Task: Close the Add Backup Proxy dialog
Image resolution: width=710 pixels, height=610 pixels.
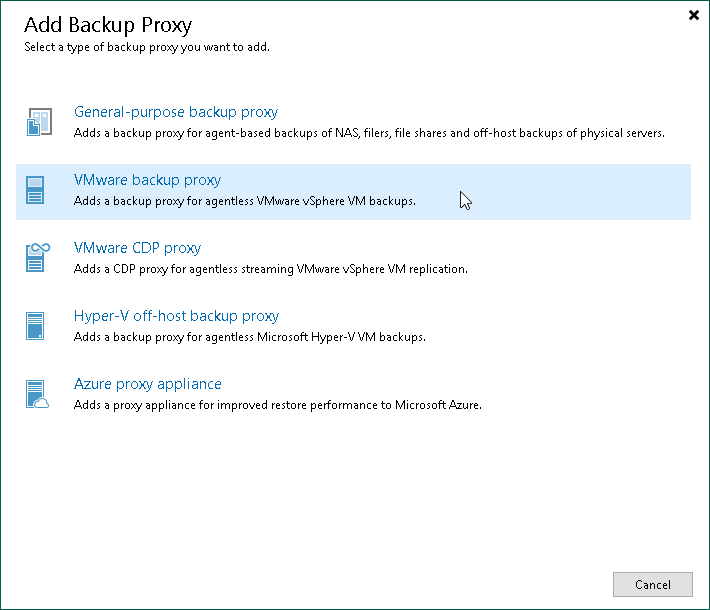Action: (694, 15)
